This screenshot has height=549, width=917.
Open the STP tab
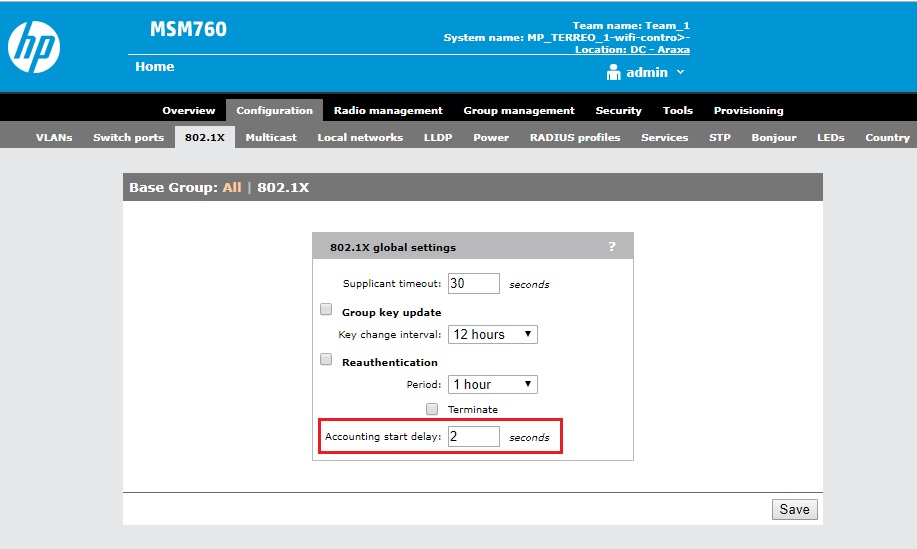tap(720, 137)
